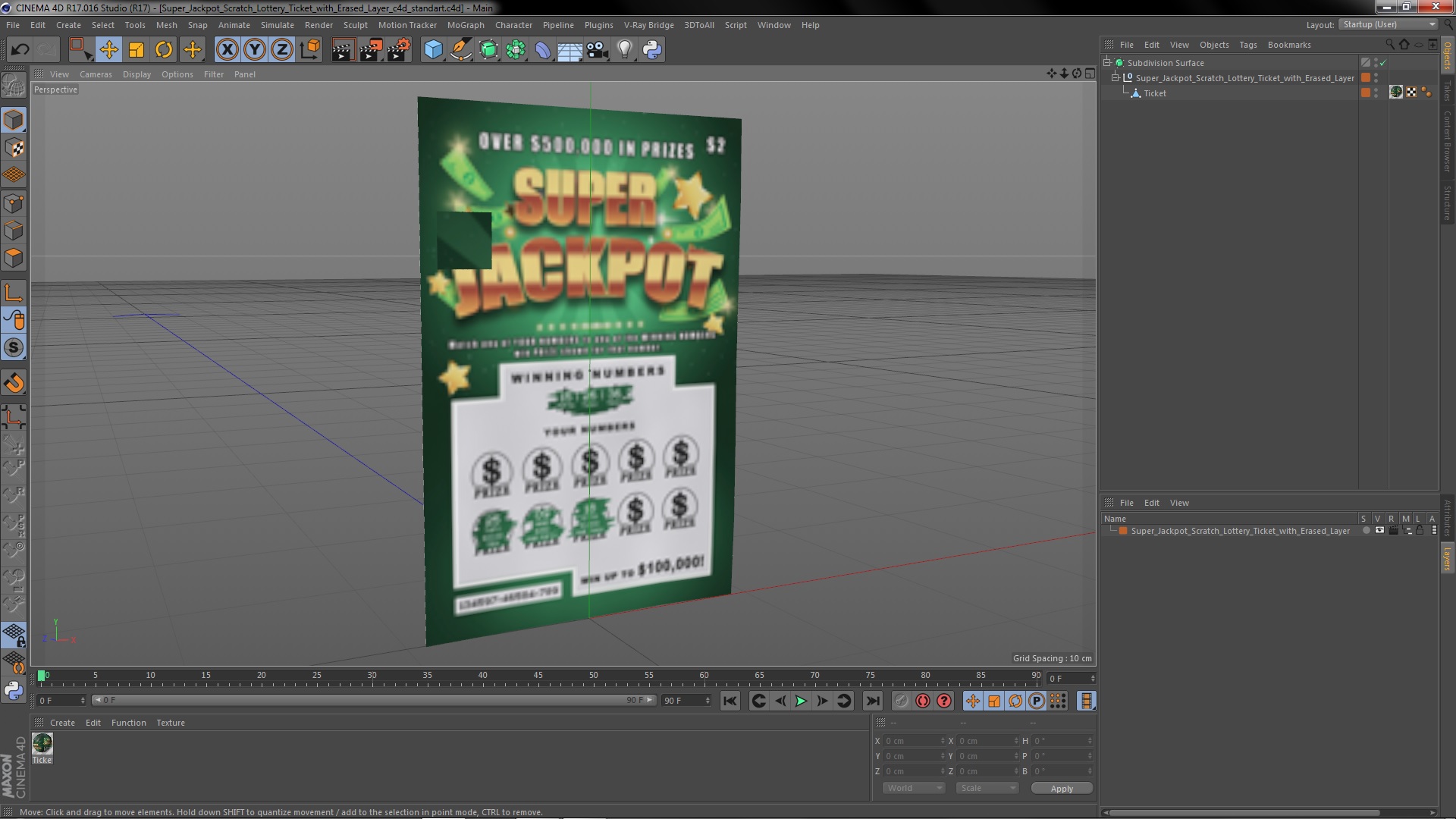Open the Sculpt menu

click(x=355, y=25)
